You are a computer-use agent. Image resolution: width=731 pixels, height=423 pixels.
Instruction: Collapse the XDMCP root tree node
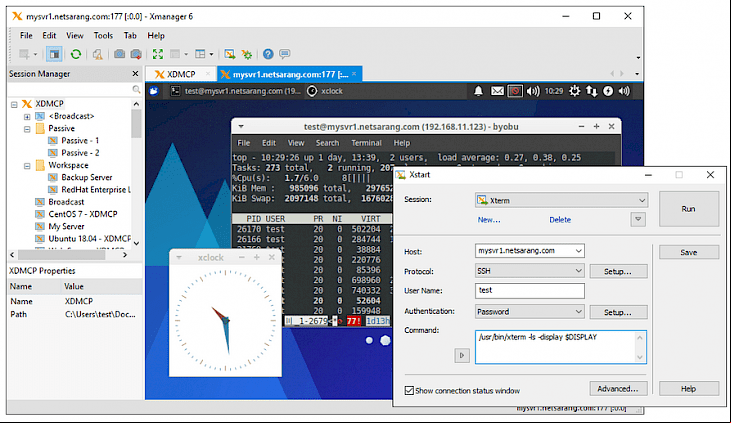pos(14,104)
